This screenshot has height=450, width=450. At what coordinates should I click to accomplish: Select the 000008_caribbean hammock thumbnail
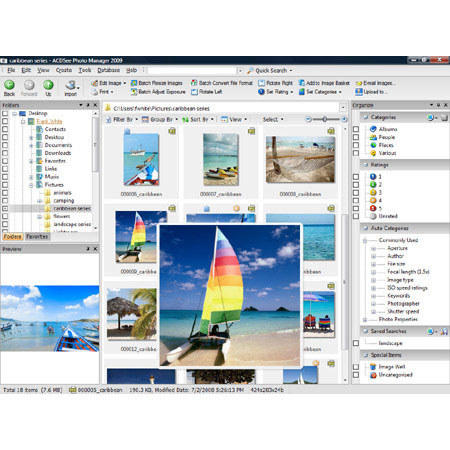tap(300, 159)
